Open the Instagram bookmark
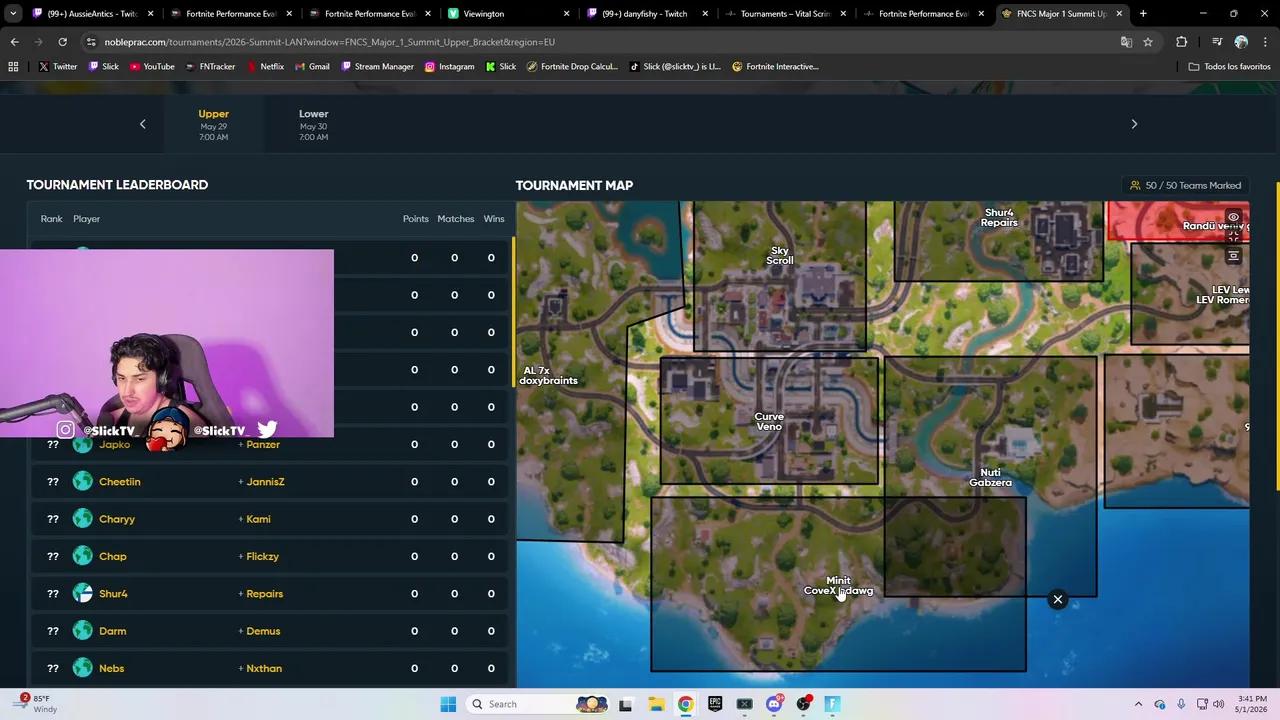Viewport: 1280px width, 720px height. [x=449, y=67]
